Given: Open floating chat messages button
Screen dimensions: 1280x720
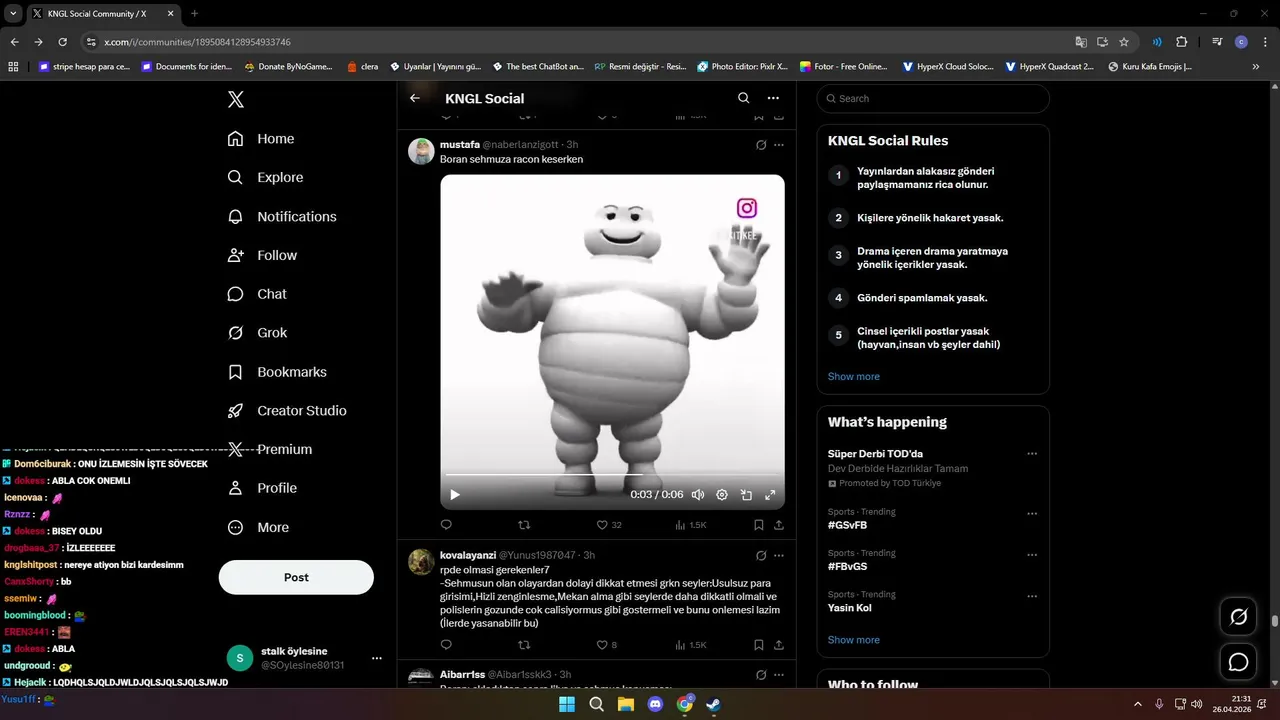Looking at the screenshot, I should click(1238, 662).
